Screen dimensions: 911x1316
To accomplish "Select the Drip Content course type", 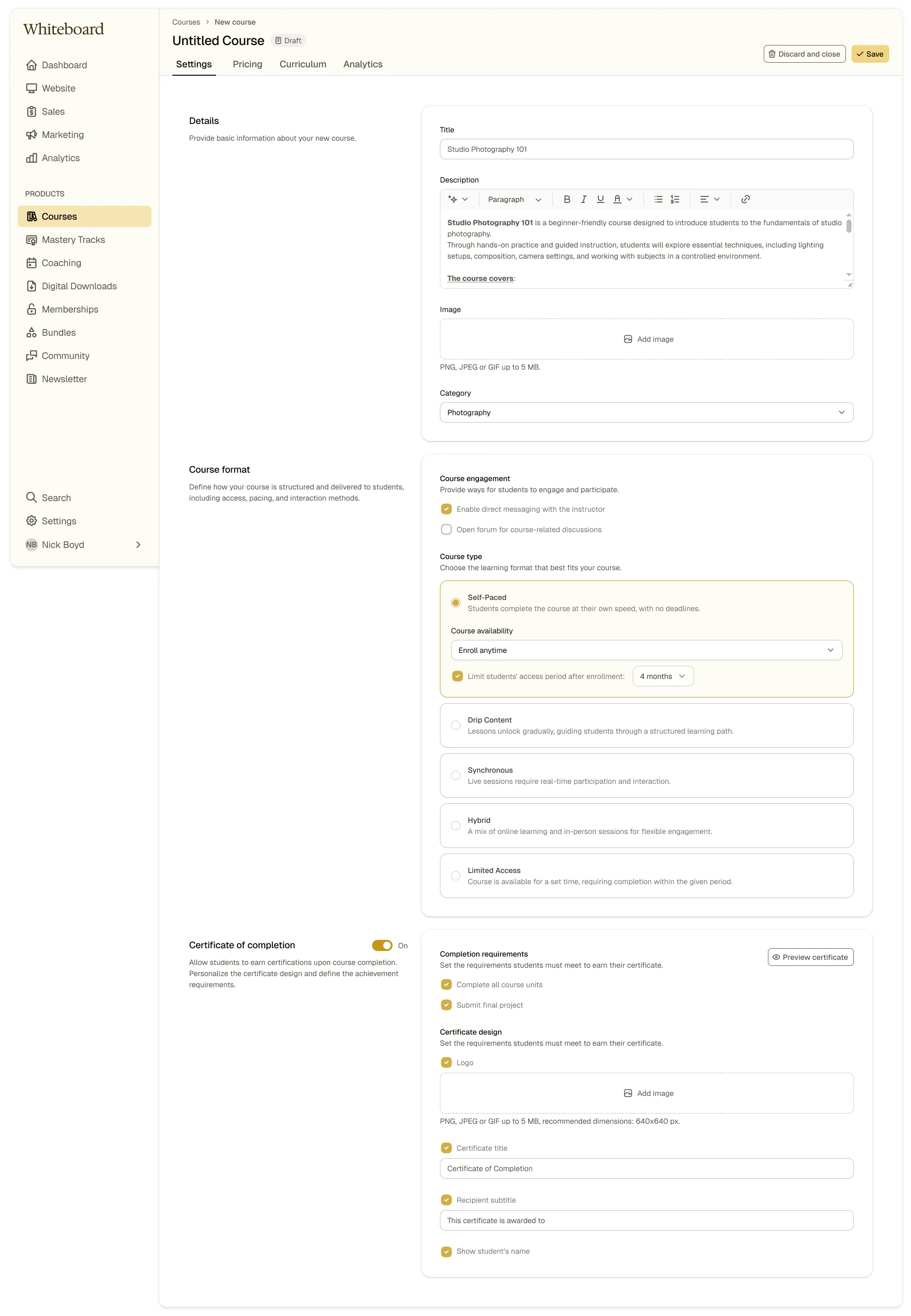I will (455, 725).
